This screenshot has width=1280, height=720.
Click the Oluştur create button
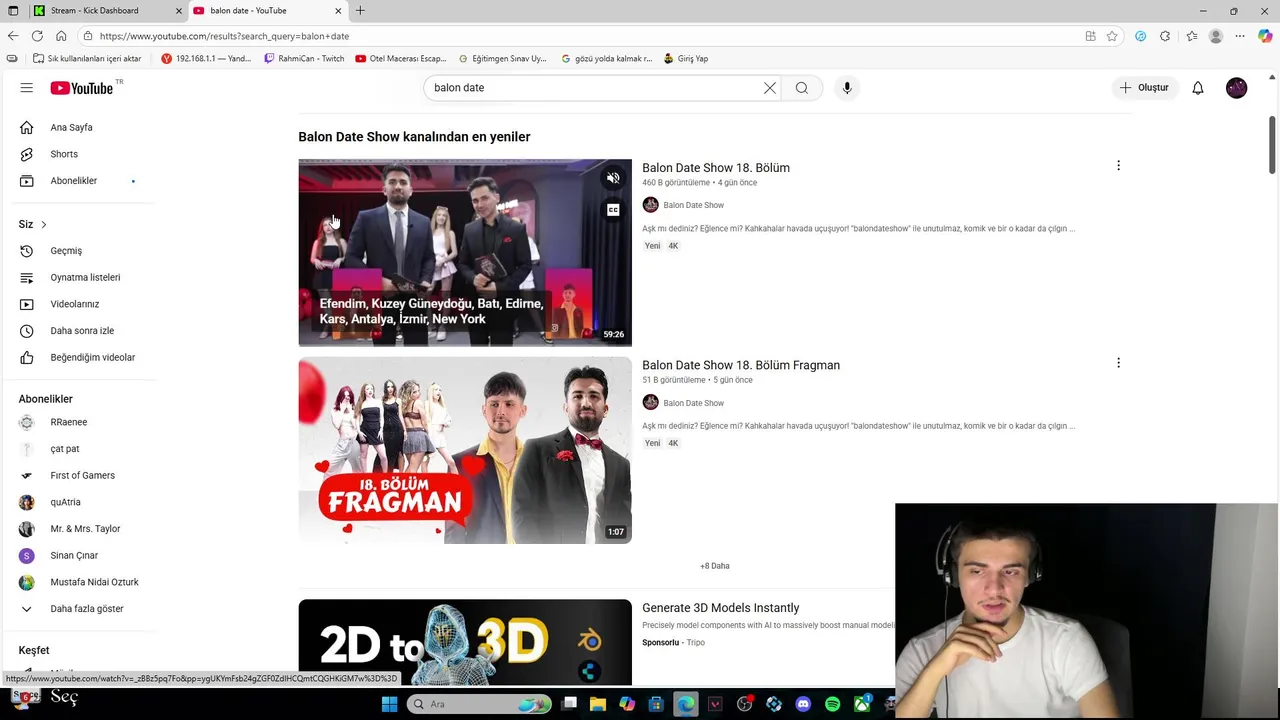(1144, 88)
